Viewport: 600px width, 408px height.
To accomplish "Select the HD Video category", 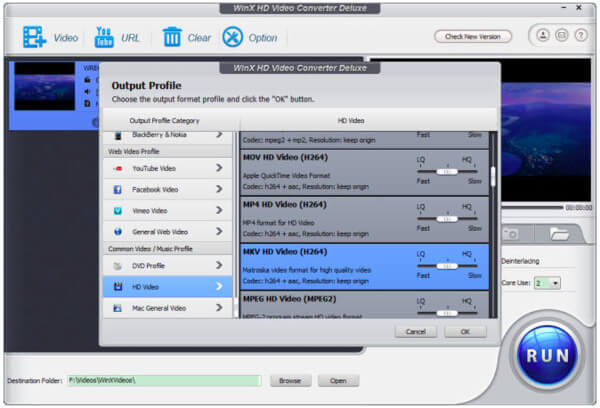I will point(168,286).
